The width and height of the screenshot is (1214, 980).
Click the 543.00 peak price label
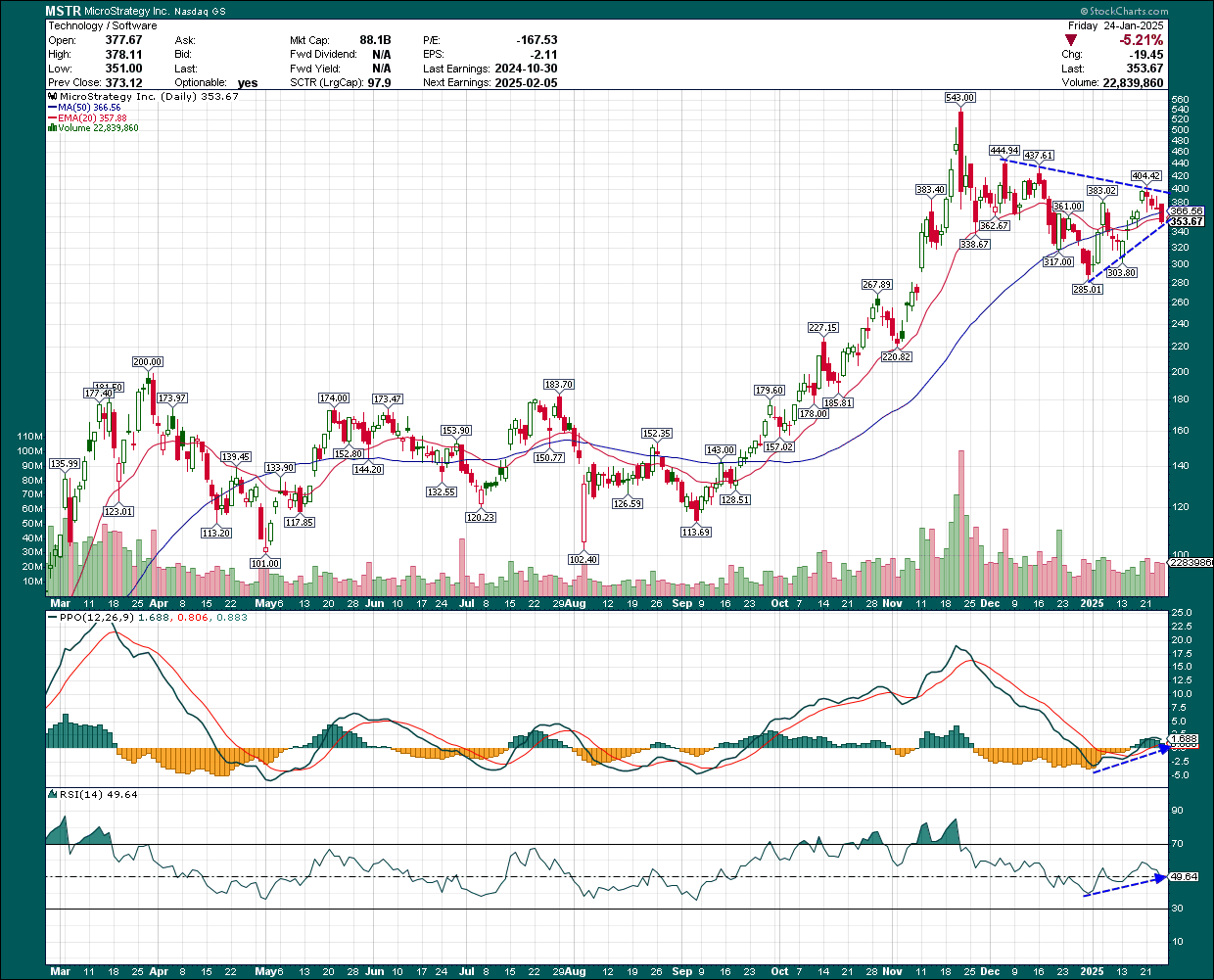tap(959, 98)
